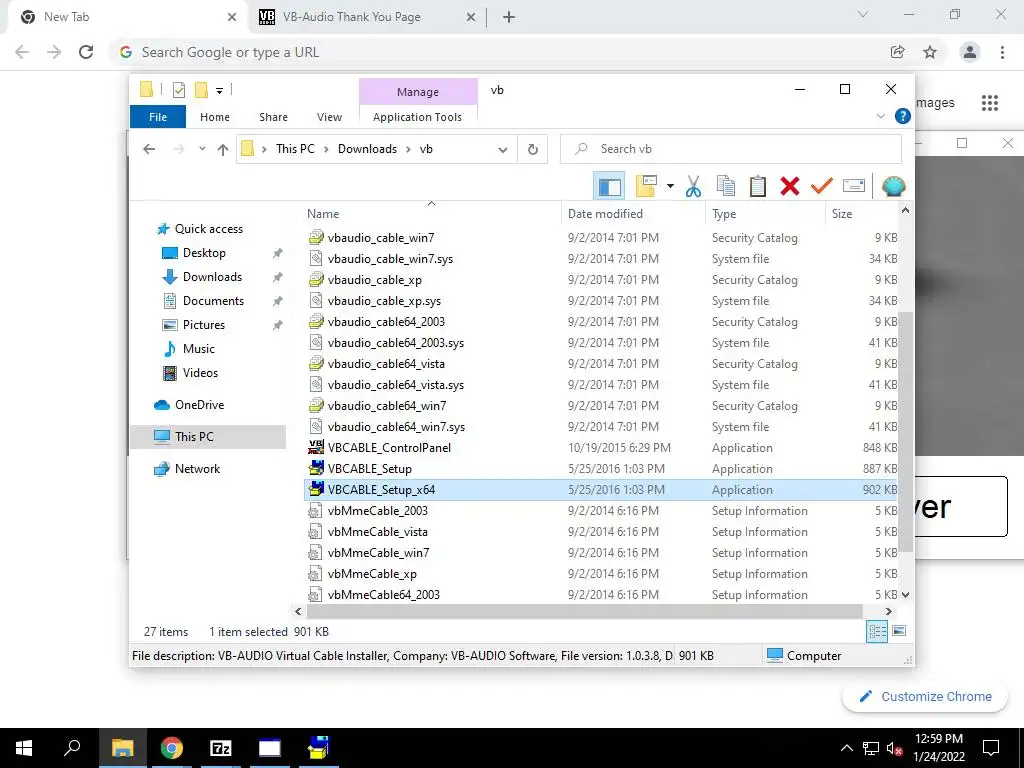Click Customize Chrome button
1024x768 pixels.
925,697
